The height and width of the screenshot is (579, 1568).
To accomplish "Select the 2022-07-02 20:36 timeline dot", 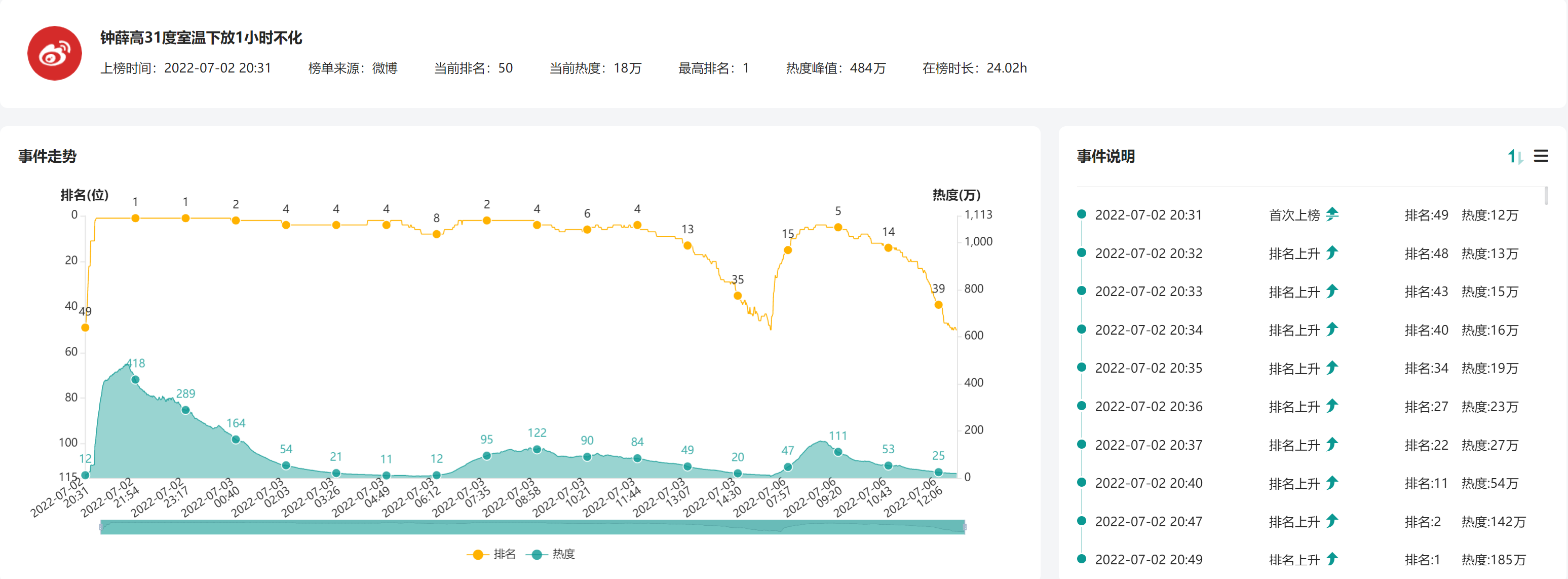I will (x=1081, y=406).
